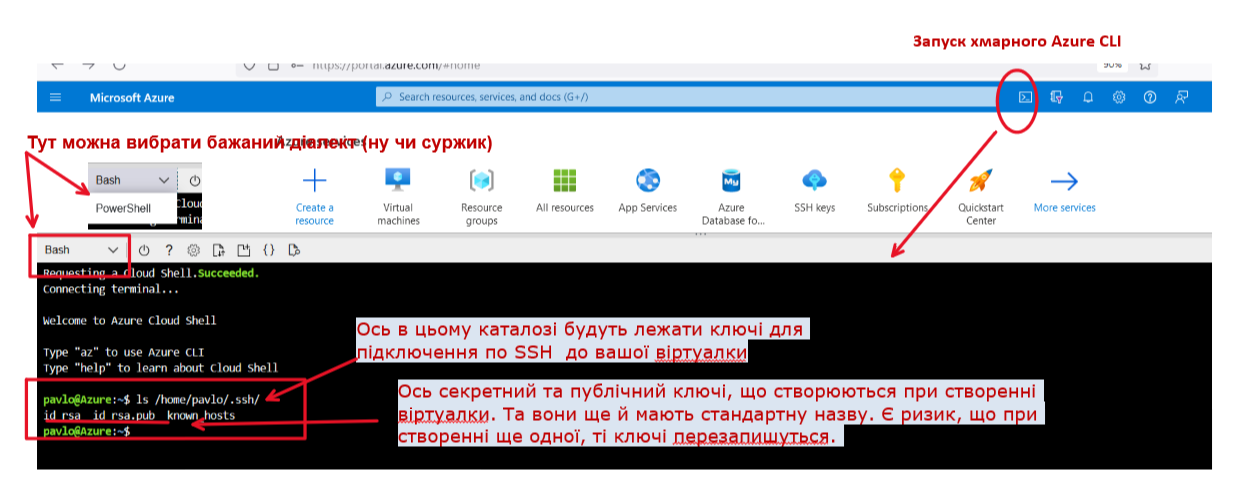Click the Create a resource link
The image size is (1256, 504).
315,195
